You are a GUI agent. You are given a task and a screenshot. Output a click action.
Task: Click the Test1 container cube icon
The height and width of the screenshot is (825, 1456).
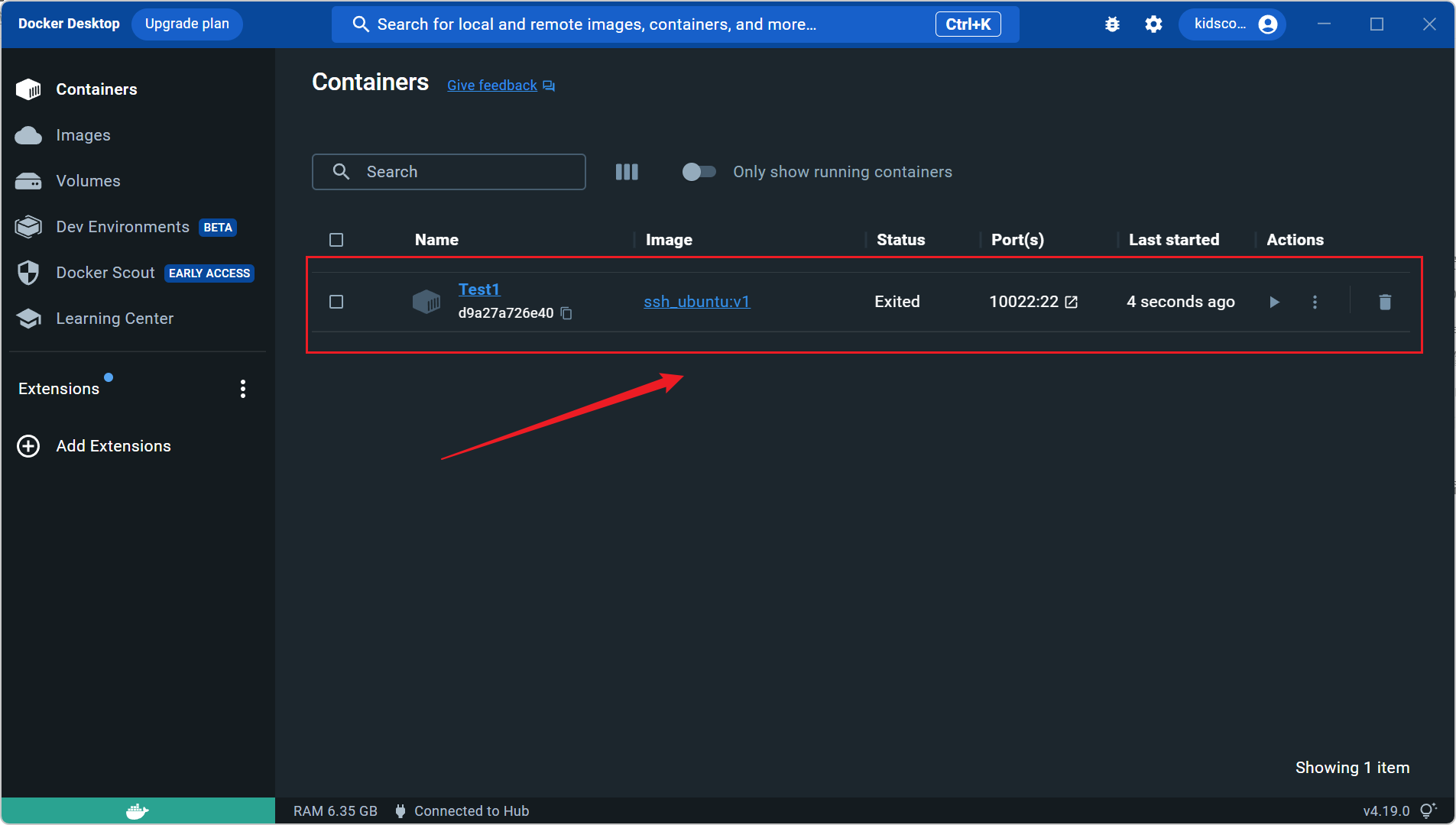(426, 302)
